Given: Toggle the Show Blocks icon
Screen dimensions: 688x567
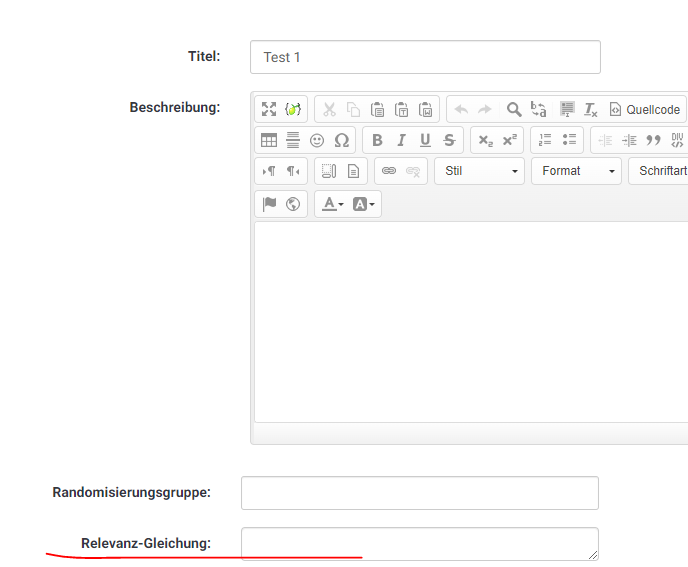Looking at the screenshot, I should pos(329,171).
